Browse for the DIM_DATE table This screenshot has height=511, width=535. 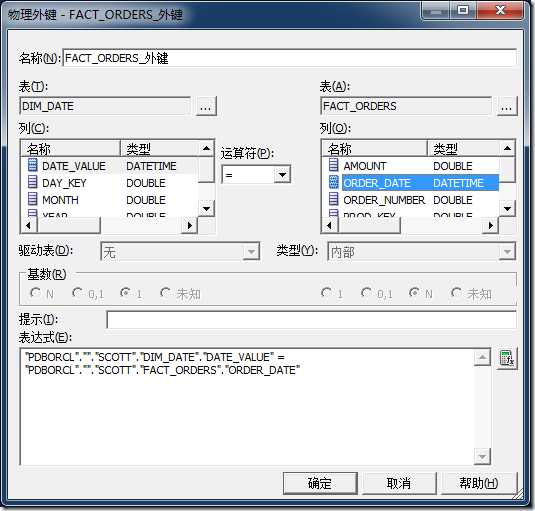206,106
